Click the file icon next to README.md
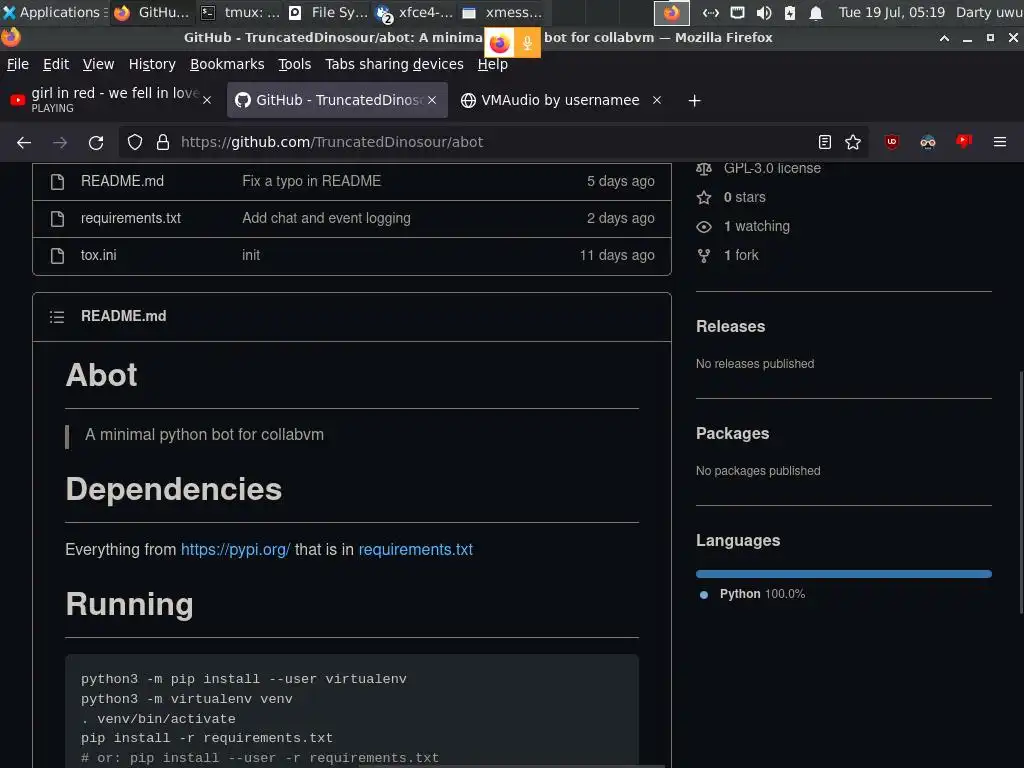The width and height of the screenshot is (1024, 768). coord(57,182)
